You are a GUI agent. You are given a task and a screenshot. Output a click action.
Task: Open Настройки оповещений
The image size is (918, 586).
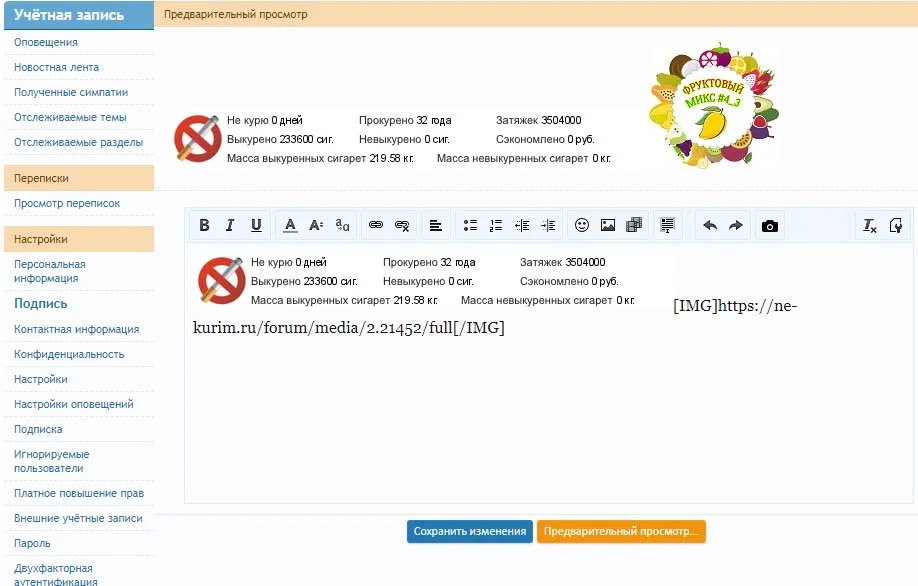(x=74, y=404)
